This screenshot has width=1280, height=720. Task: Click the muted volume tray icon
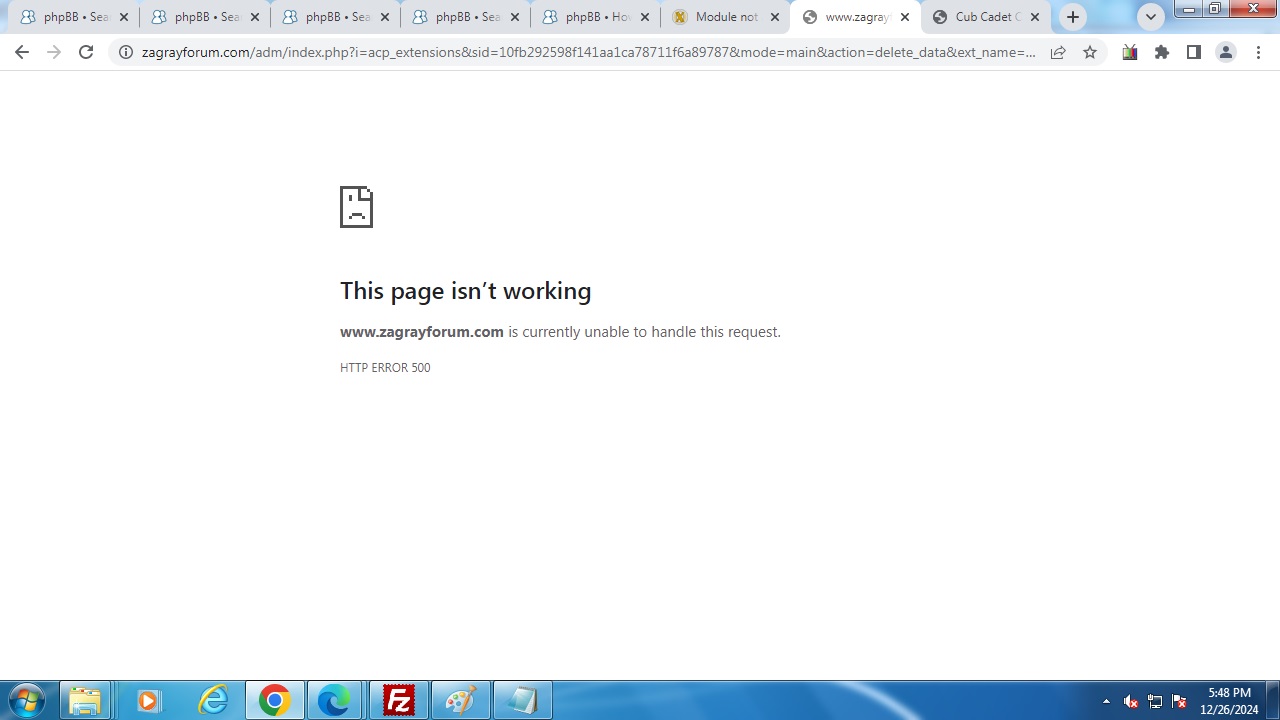click(x=1131, y=701)
